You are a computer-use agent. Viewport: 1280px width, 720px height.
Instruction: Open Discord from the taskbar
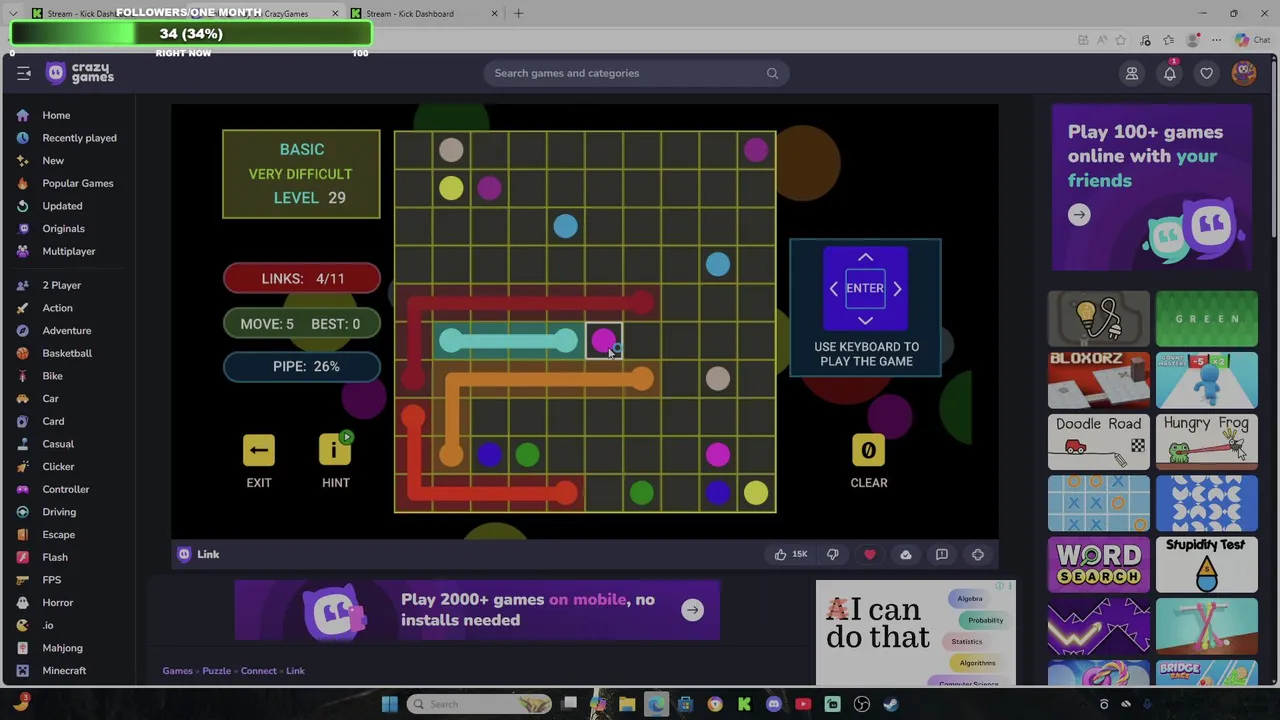(x=773, y=704)
